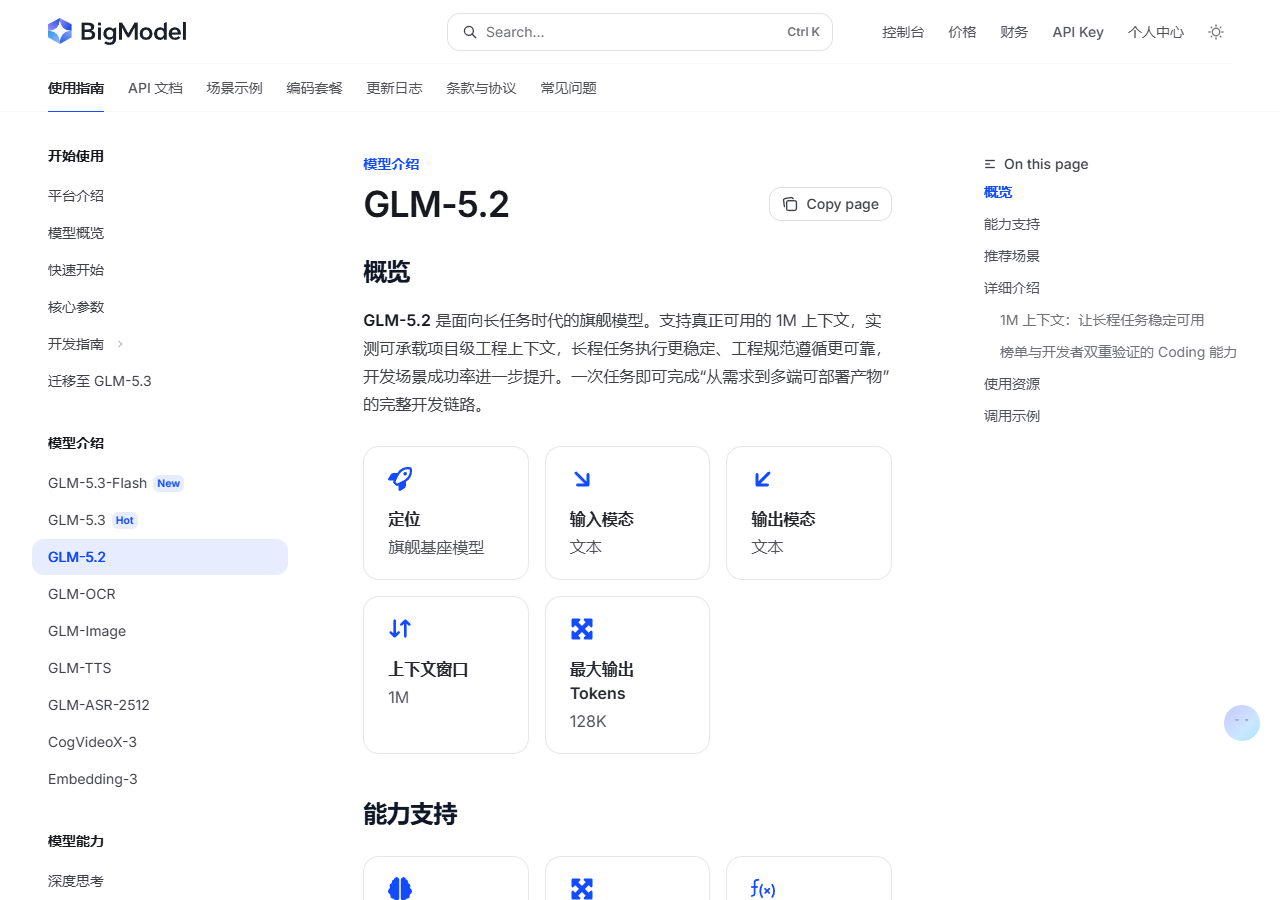Screen dimensions: 1280x900
Task: Jump to 1M 上下文 section in On this page
Action: (x=1102, y=320)
